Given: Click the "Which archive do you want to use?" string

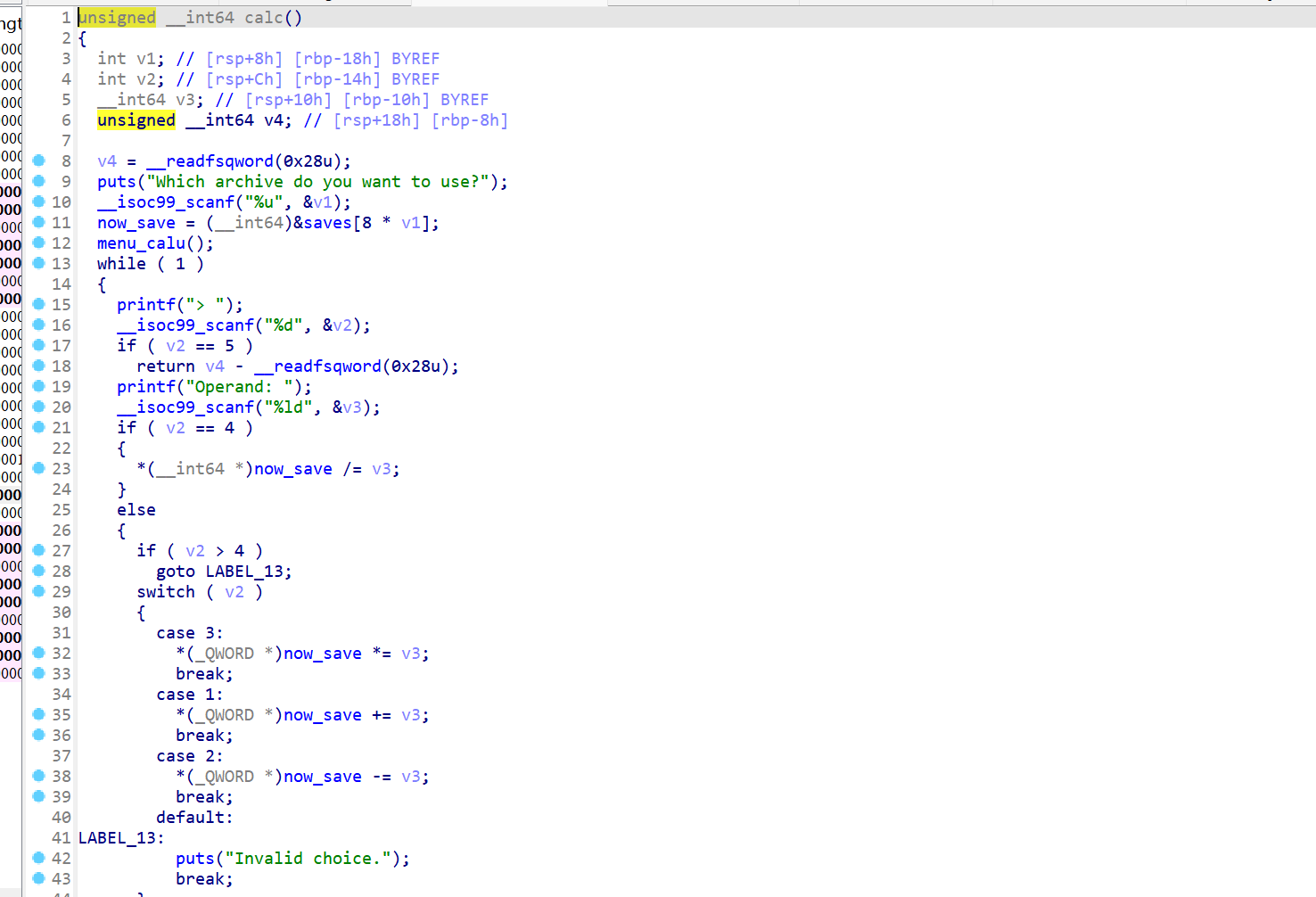Looking at the screenshot, I should coord(317,182).
